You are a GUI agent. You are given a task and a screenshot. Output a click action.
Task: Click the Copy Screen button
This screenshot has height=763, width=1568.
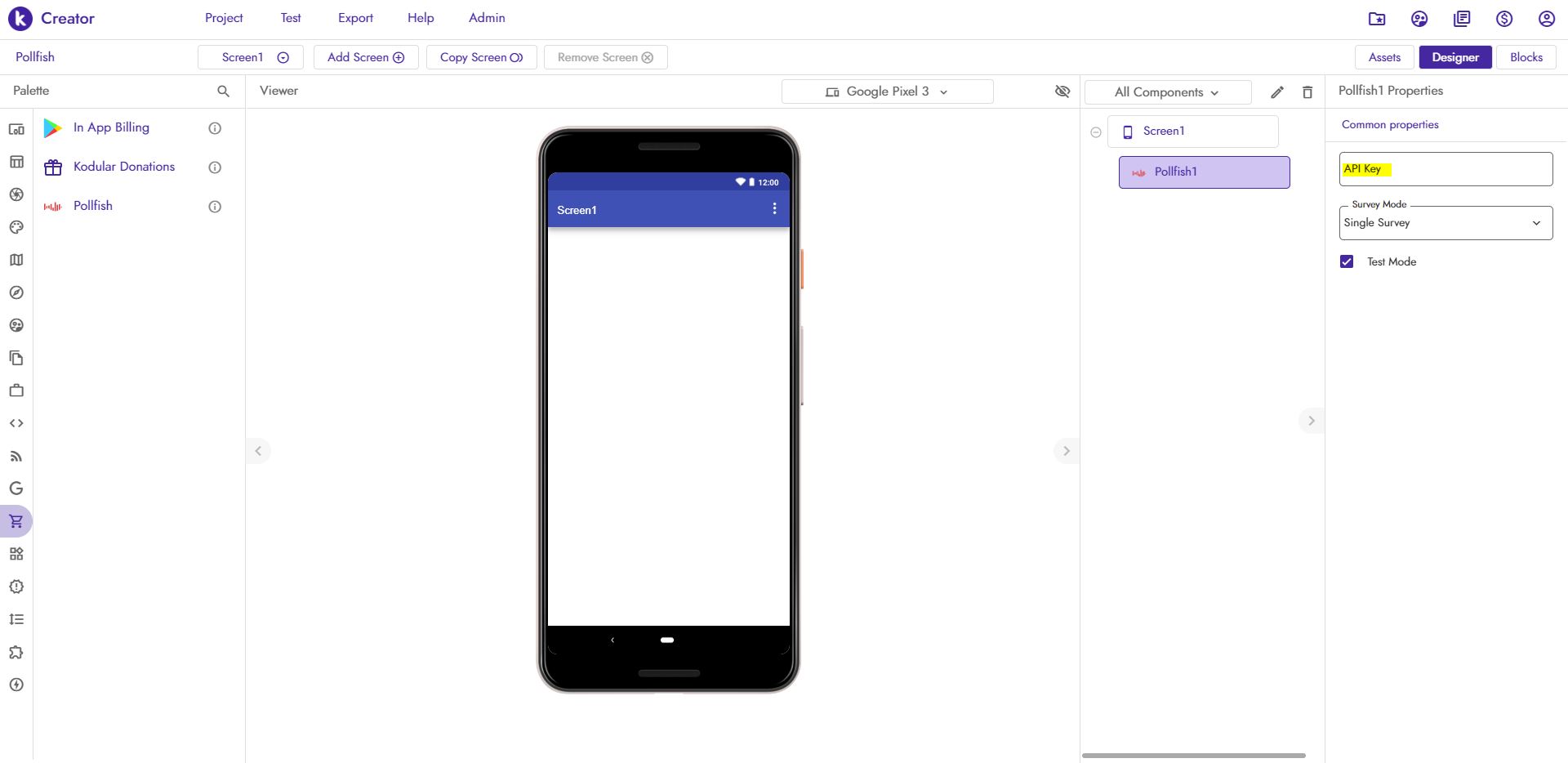point(481,57)
